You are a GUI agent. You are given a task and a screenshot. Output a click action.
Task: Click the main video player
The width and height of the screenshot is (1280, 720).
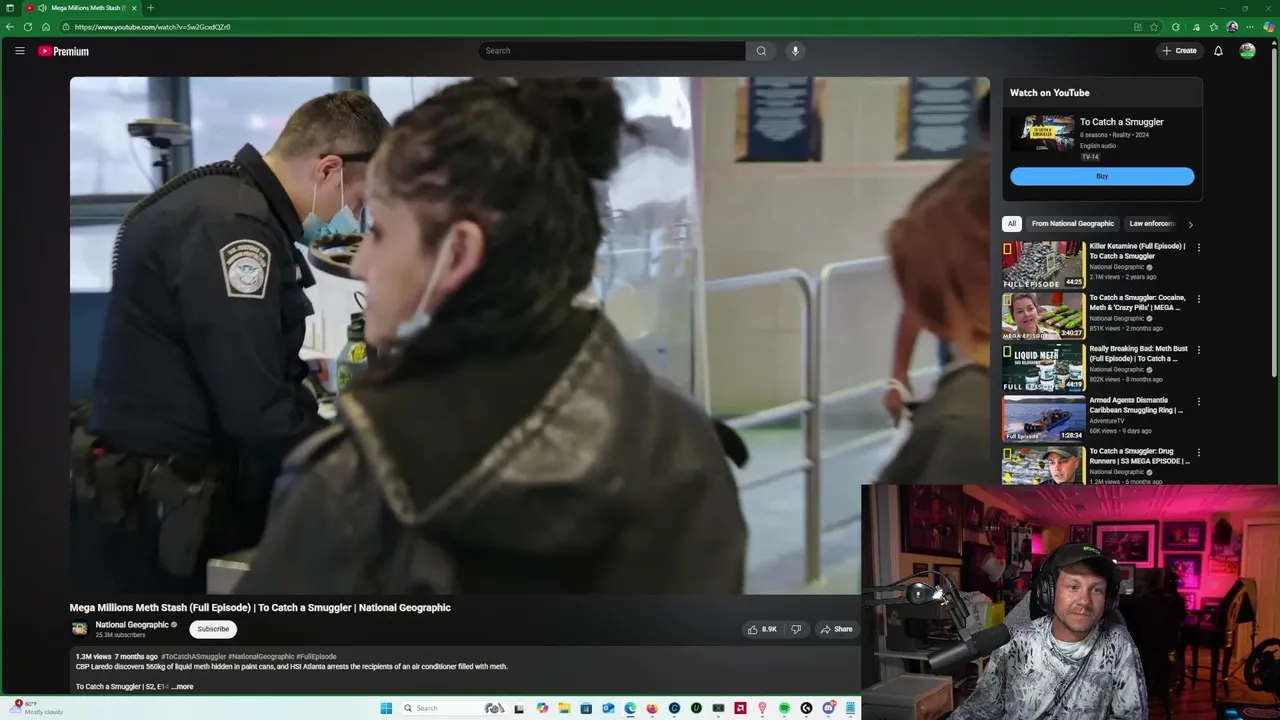[529, 335]
